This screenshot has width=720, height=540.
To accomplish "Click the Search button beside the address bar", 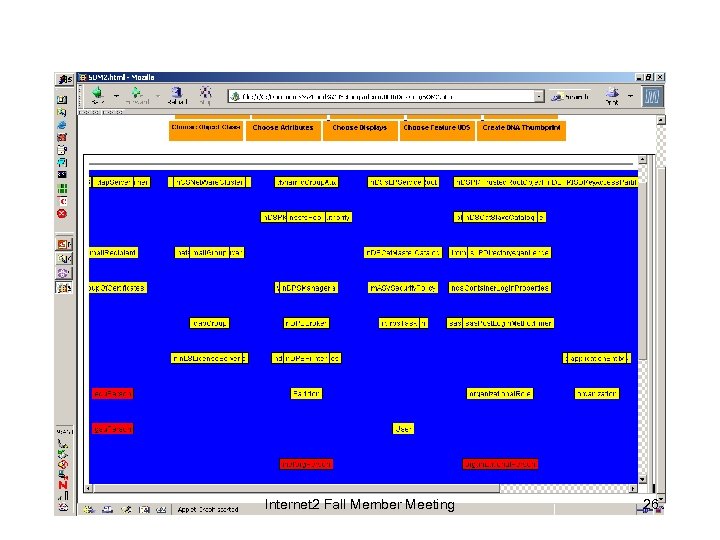I will point(570,96).
